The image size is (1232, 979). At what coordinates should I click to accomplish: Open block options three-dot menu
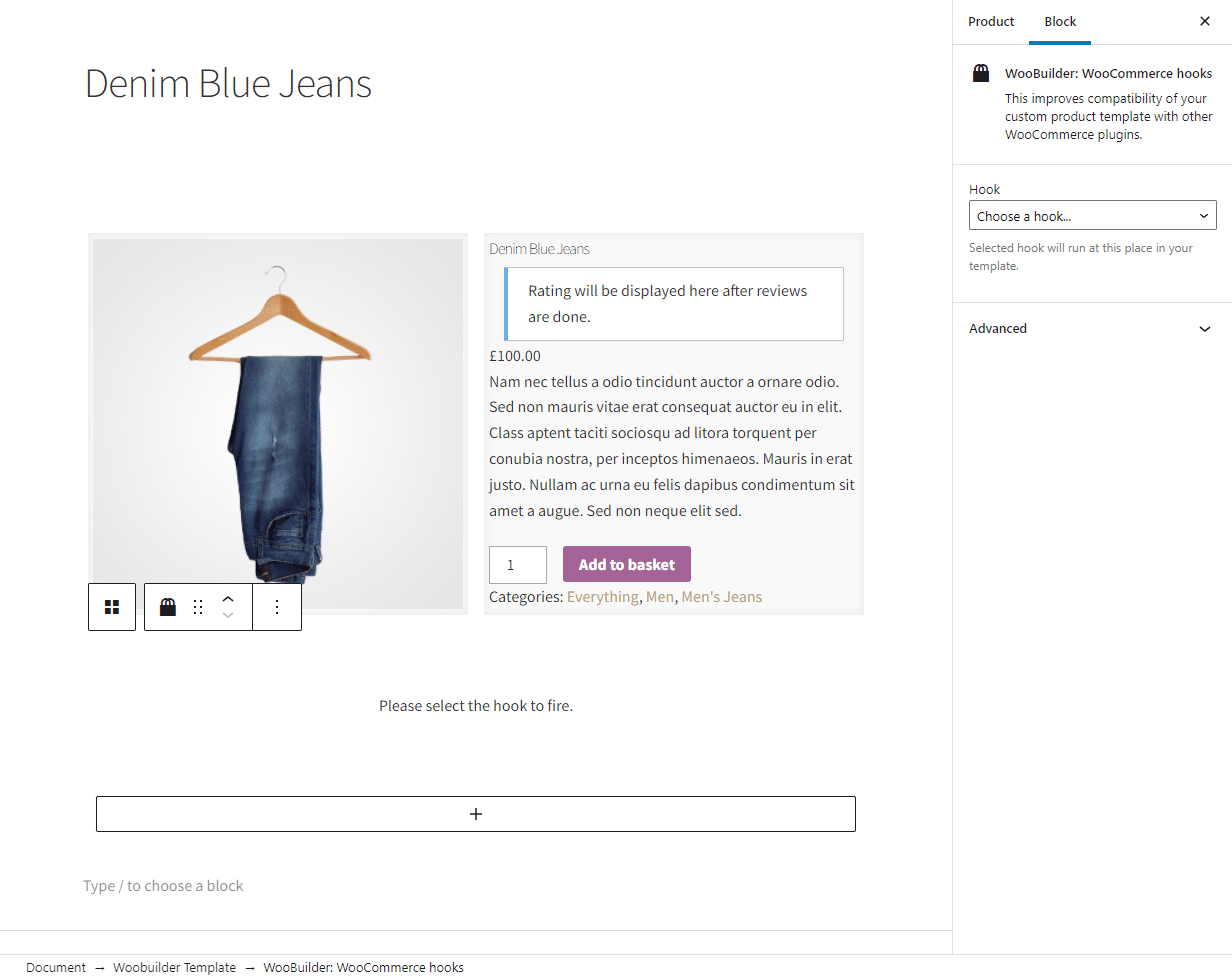point(277,607)
